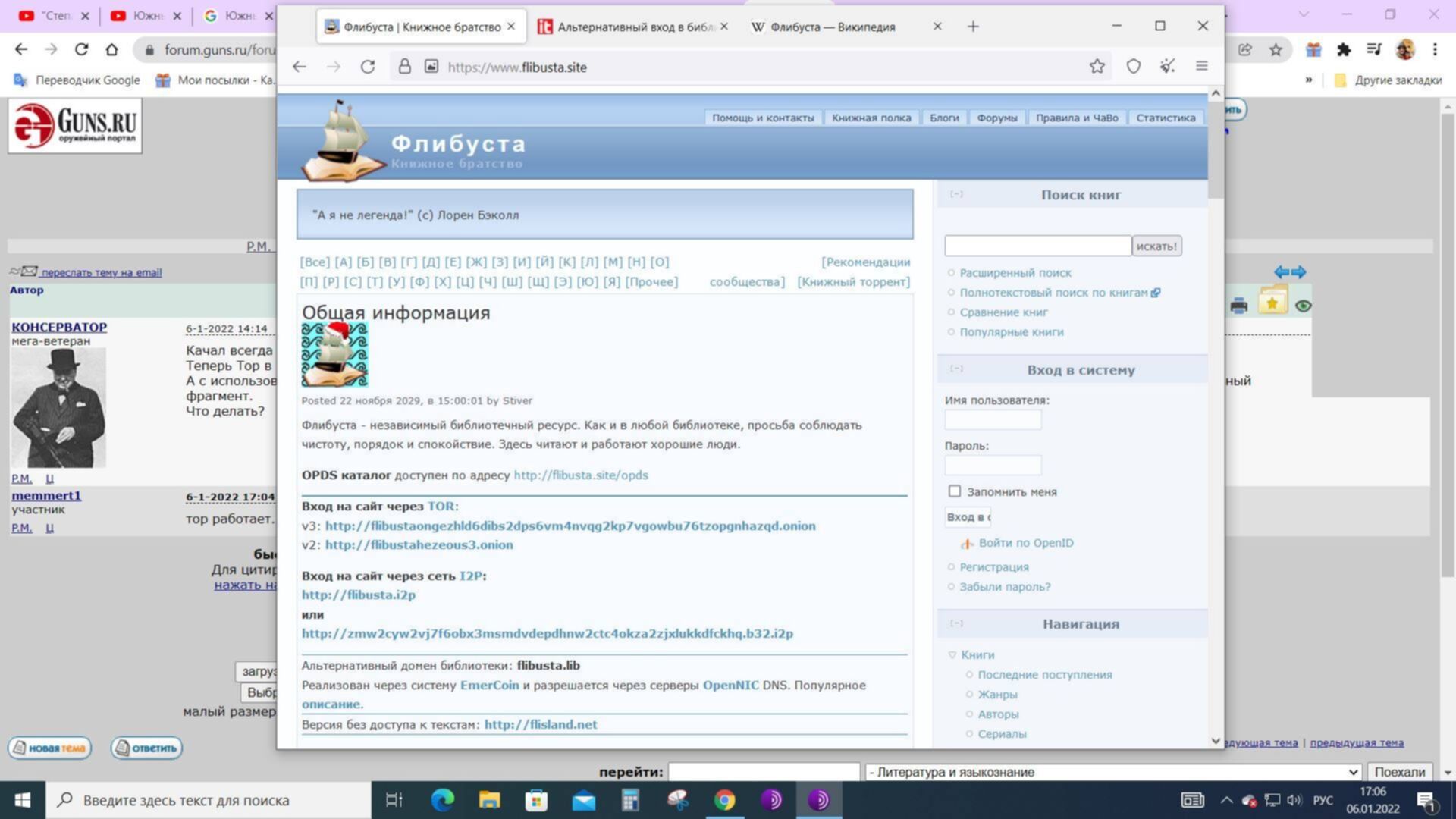Open the Статистика menu item

tap(1166, 118)
